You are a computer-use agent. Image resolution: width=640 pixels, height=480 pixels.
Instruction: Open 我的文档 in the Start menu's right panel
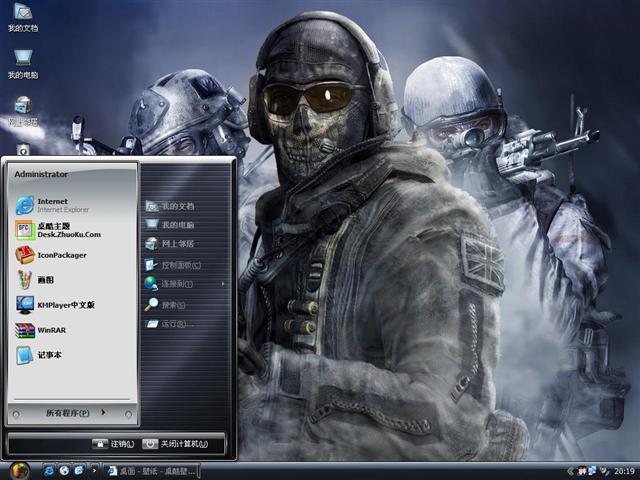click(x=170, y=206)
